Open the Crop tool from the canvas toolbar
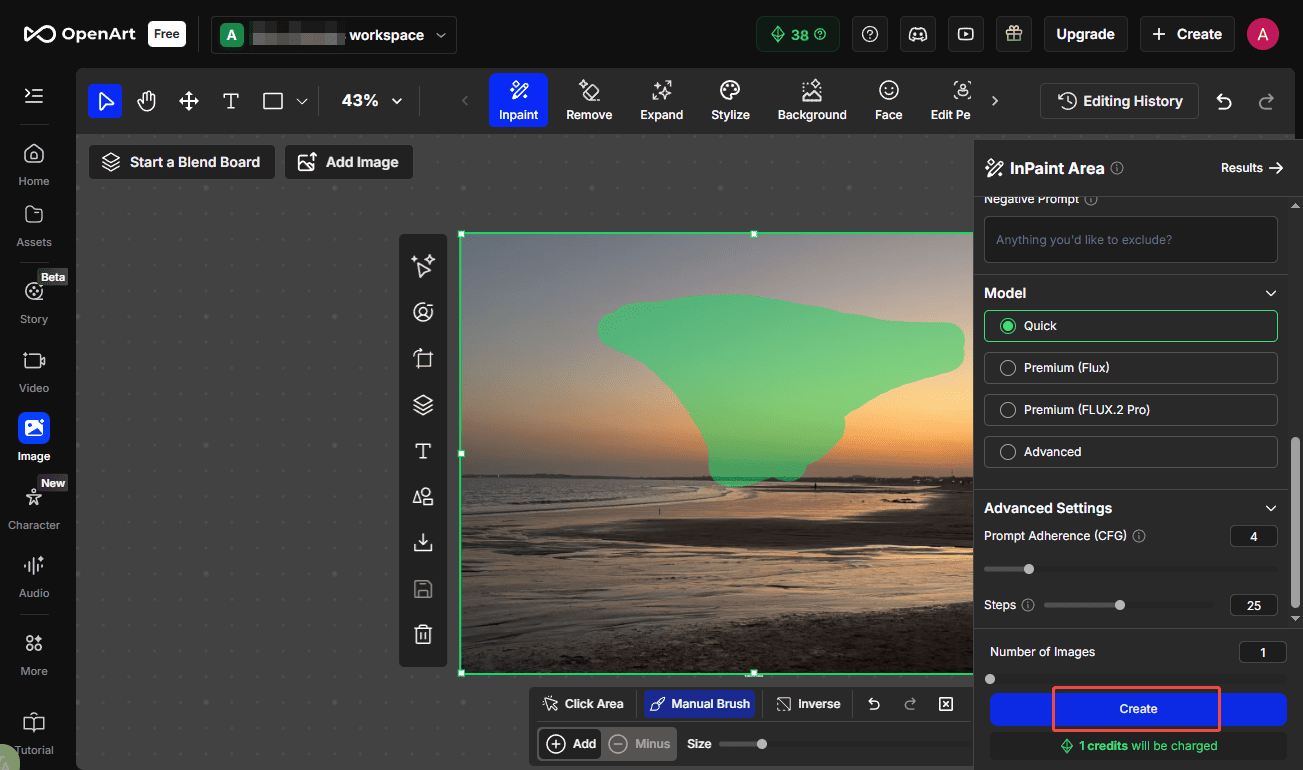The width and height of the screenshot is (1303, 770). (422, 358)
